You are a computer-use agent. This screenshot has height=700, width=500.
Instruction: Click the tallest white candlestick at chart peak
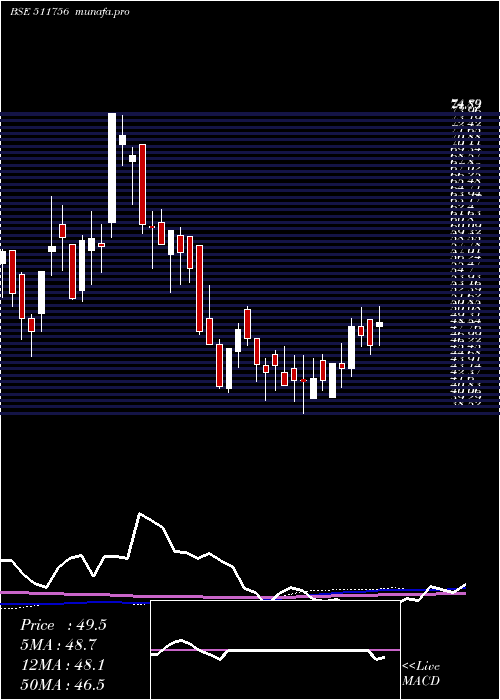(x=112, y=168)
